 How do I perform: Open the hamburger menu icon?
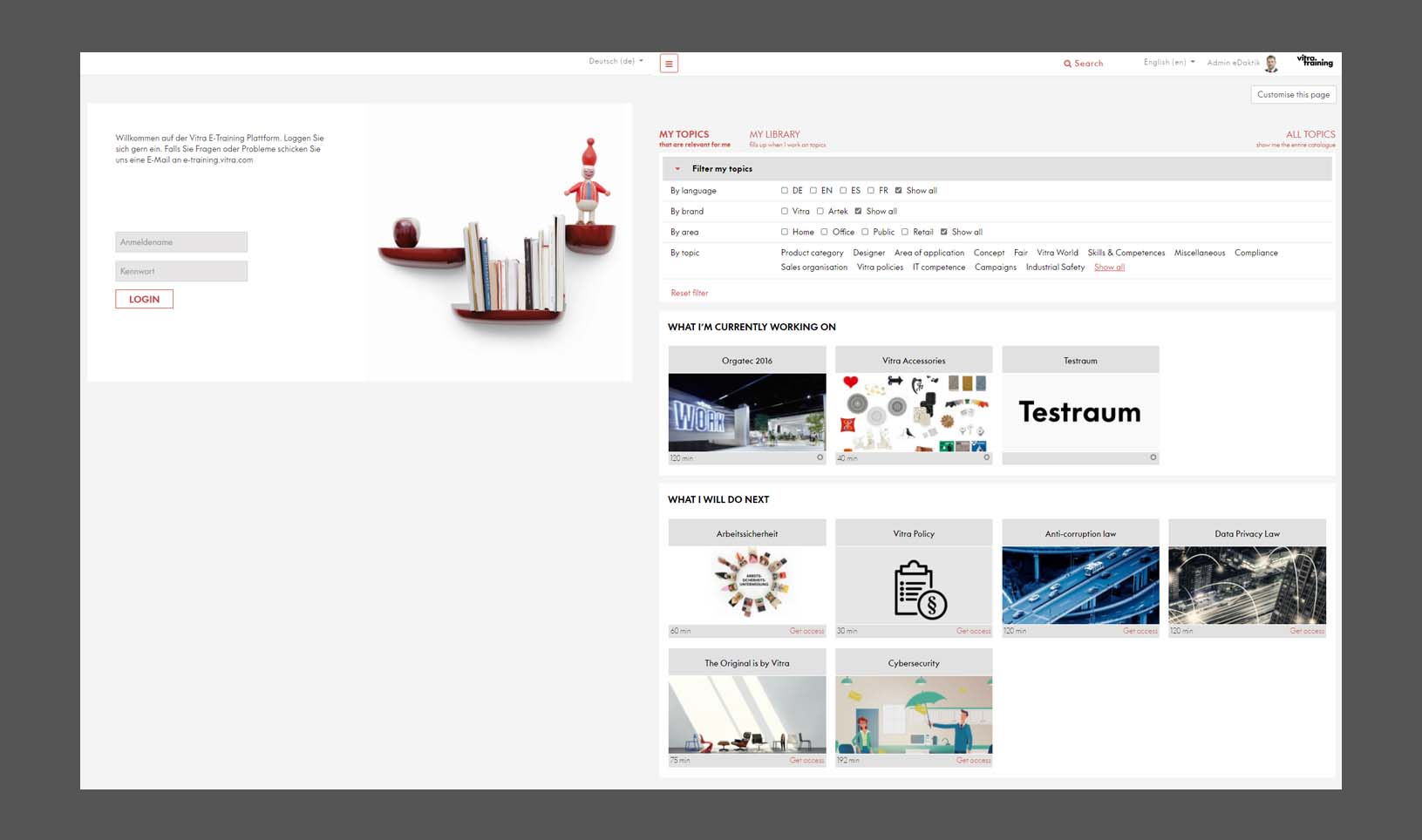click(x=669, y=64)
